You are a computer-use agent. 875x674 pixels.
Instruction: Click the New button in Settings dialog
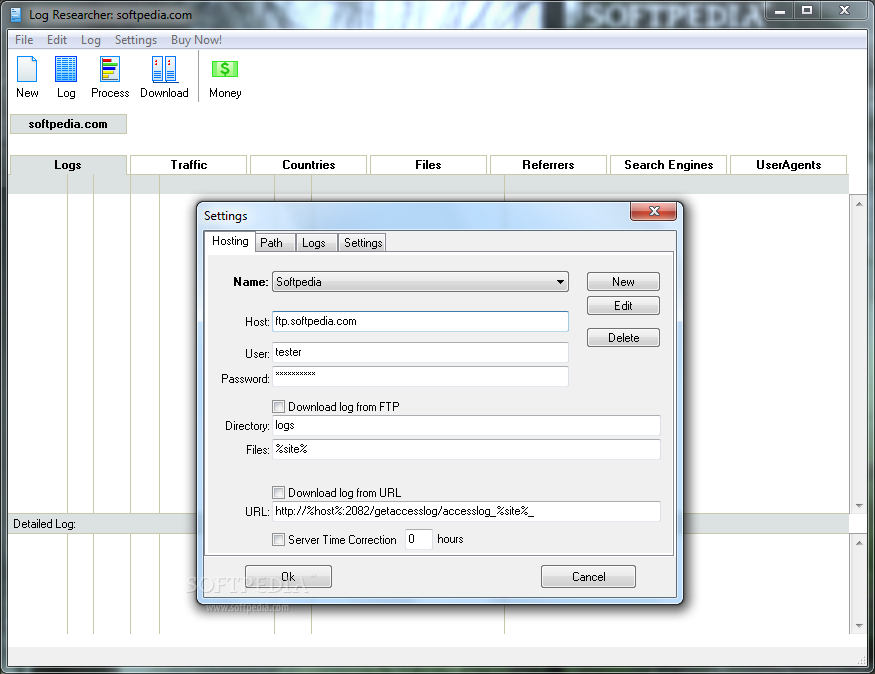click(x=623, y=282)
